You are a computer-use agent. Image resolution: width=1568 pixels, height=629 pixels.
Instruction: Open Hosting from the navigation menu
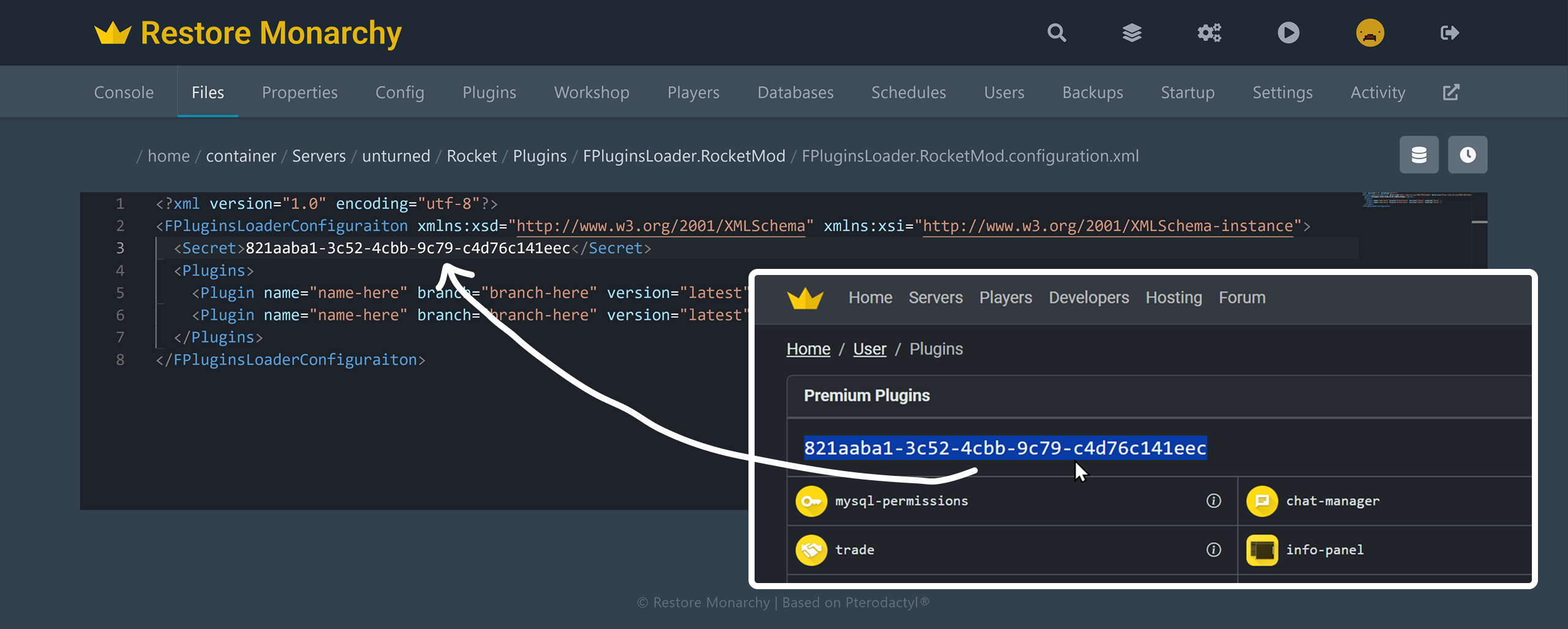pos(1174,298)
